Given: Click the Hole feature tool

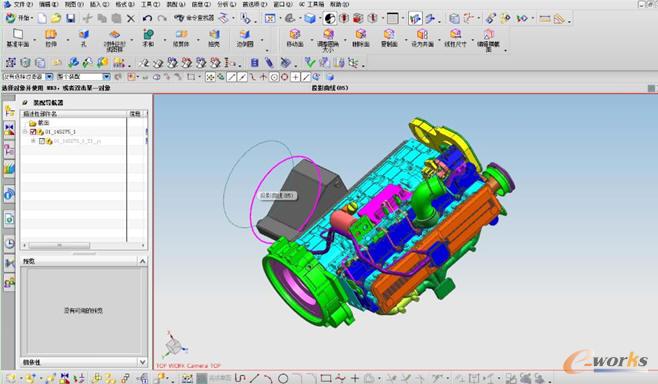Looking at the screenshot, I should 84,37.
